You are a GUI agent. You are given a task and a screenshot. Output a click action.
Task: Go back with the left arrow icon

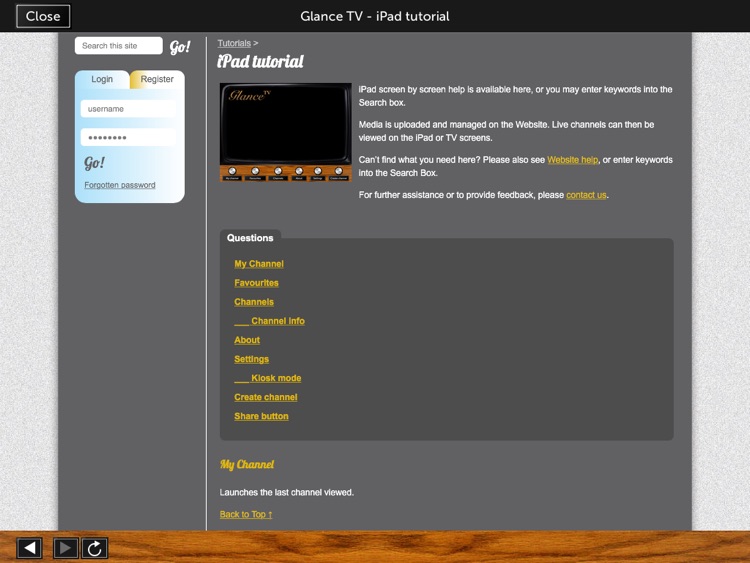coord(30,548)
